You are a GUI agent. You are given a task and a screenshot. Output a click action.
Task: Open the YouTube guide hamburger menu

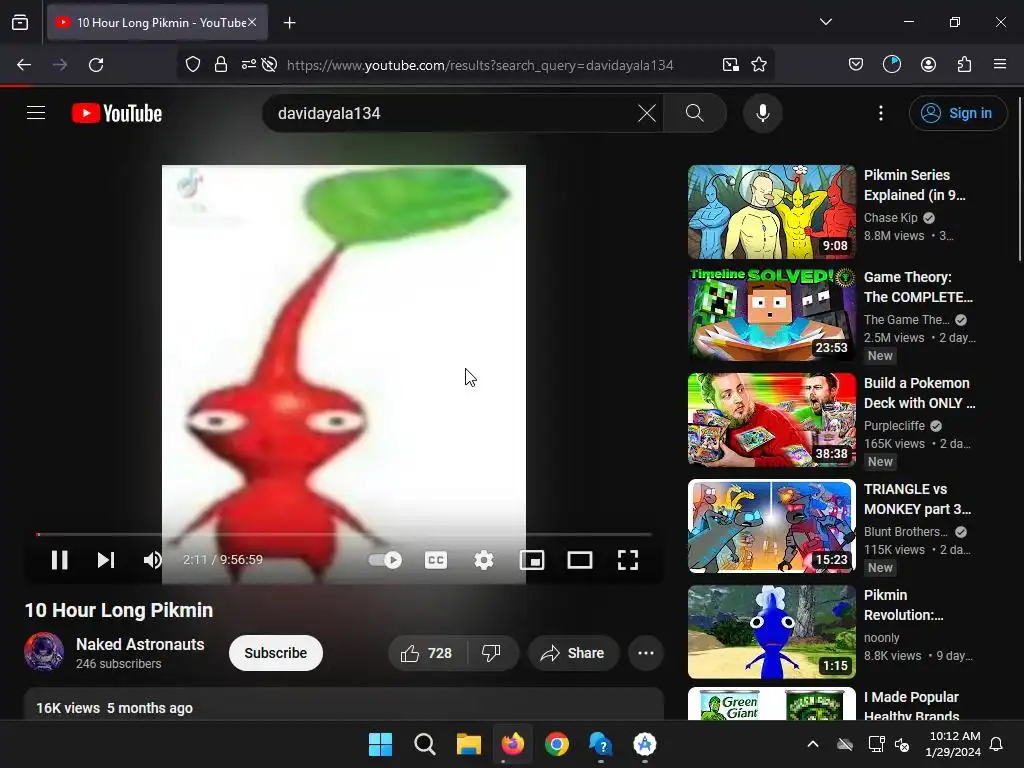coord(36,113)
